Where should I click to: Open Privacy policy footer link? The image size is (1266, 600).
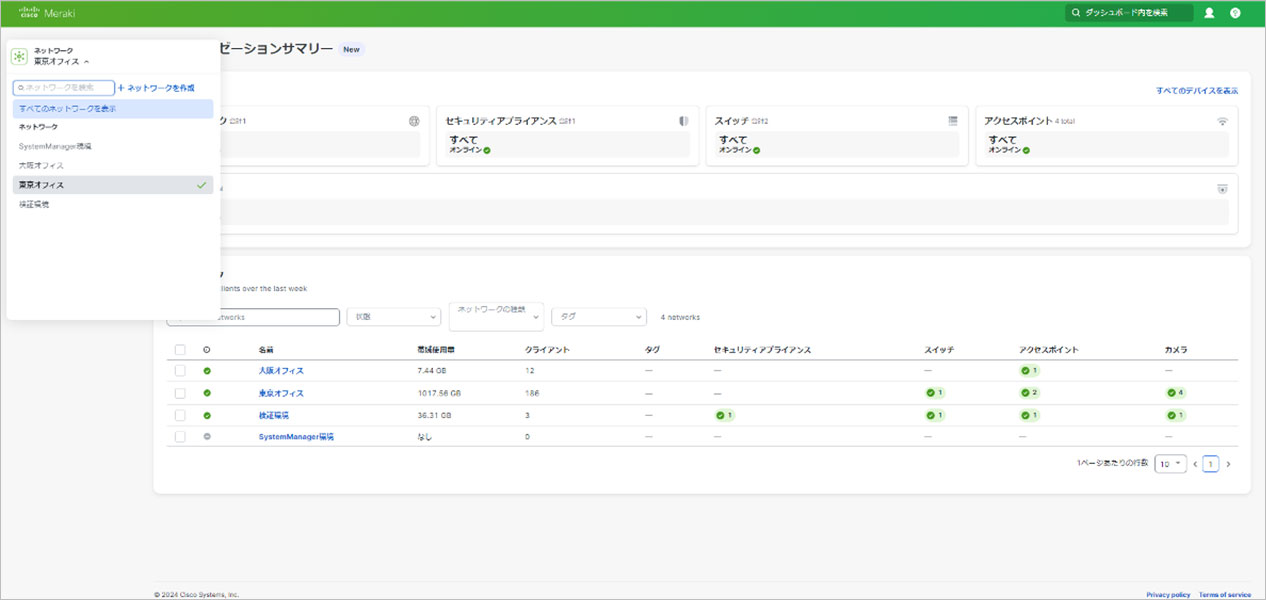1168,594
